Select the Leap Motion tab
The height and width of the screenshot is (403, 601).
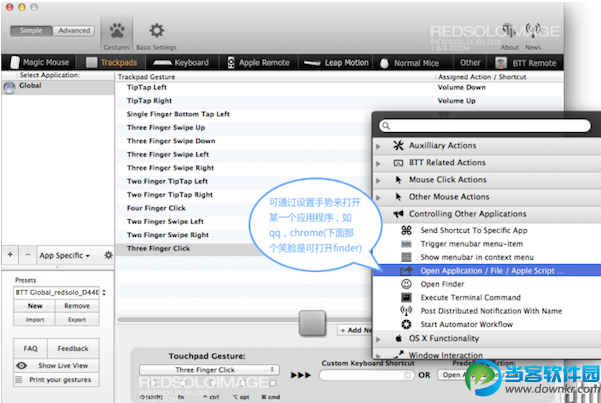coord(336,63)
